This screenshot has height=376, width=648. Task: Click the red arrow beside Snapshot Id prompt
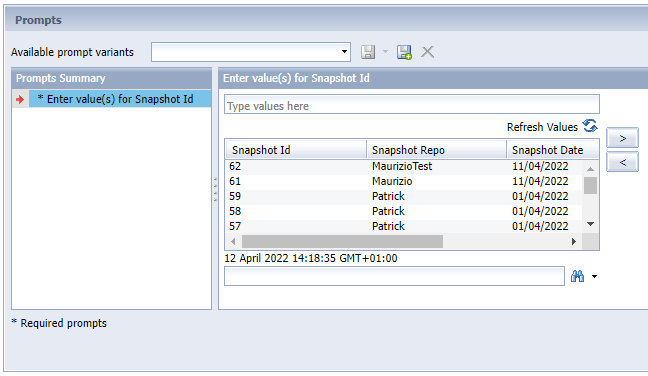19,99
